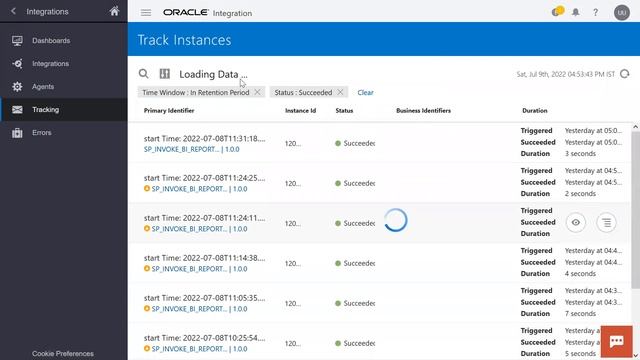This screenshot has height=360, width=640.
Task: Click the Agents gear icon
Action: coord(17,87)
